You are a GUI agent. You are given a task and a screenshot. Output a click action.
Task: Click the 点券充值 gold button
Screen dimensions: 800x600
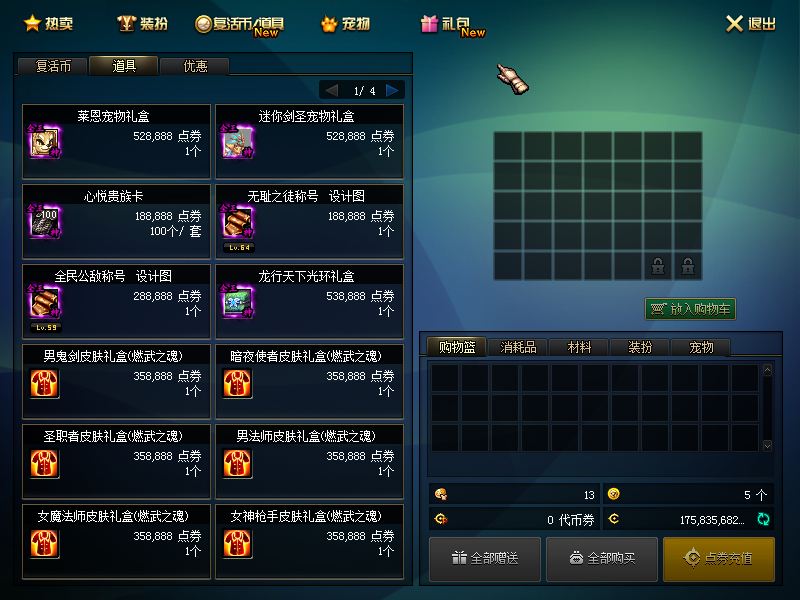click(719, 559)
